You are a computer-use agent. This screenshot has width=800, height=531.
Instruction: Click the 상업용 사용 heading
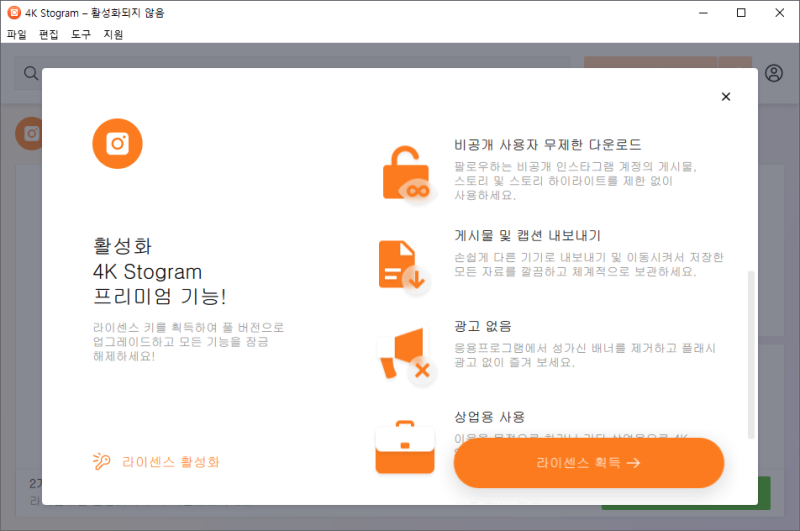(489, 417)
